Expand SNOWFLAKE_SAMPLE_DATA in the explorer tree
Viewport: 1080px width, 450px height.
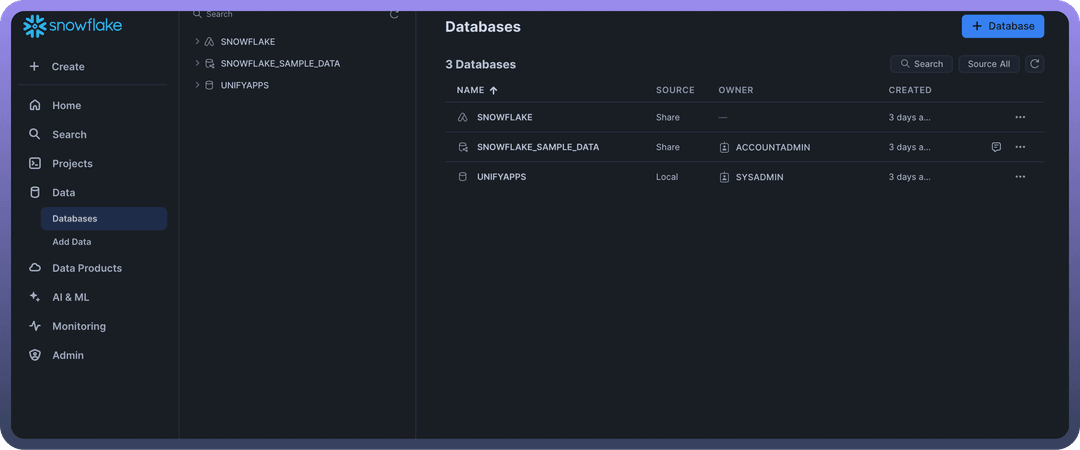pyautogui.click(x=197, y=63)
